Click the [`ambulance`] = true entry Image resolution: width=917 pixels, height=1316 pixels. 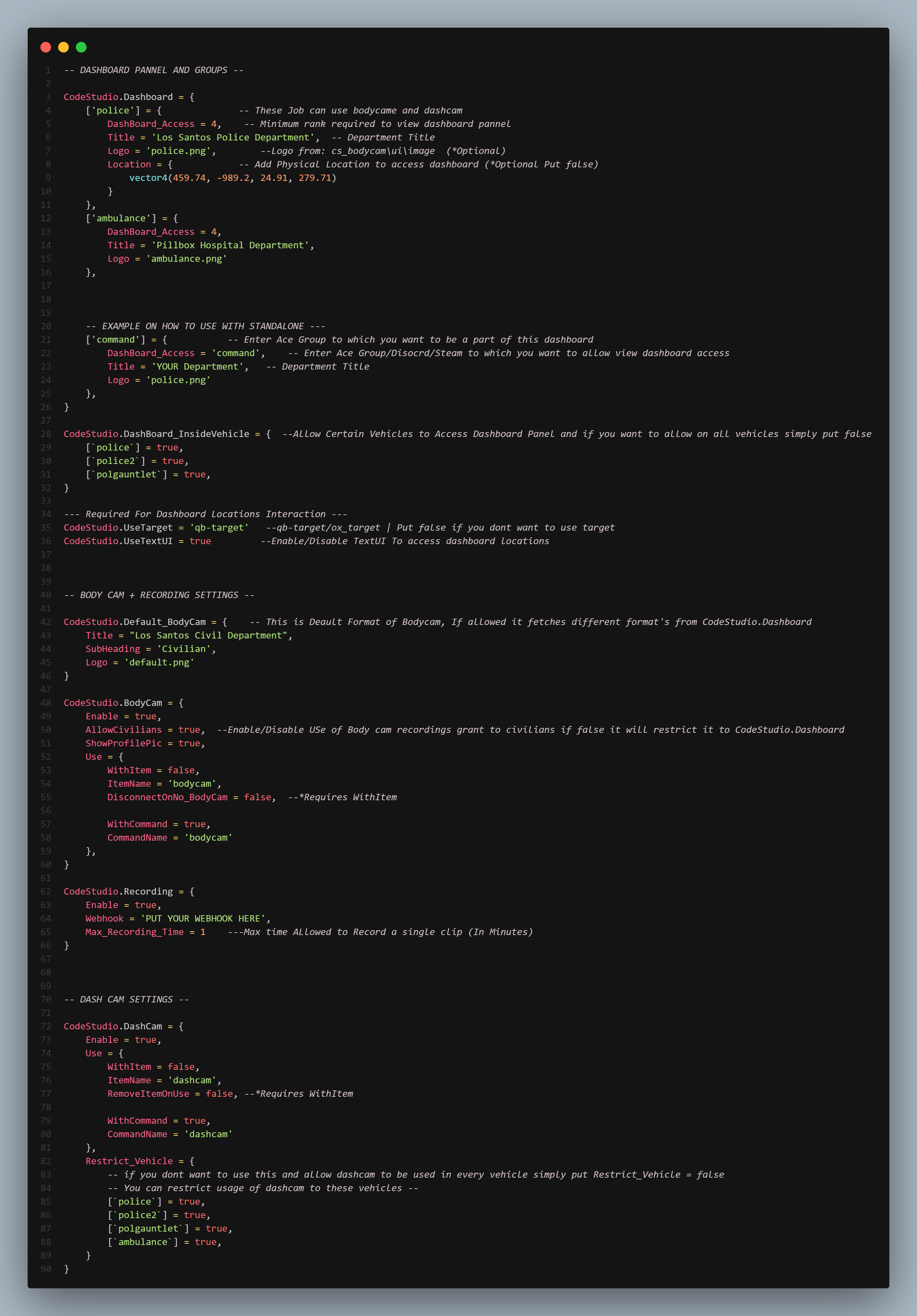[165, 1242]
